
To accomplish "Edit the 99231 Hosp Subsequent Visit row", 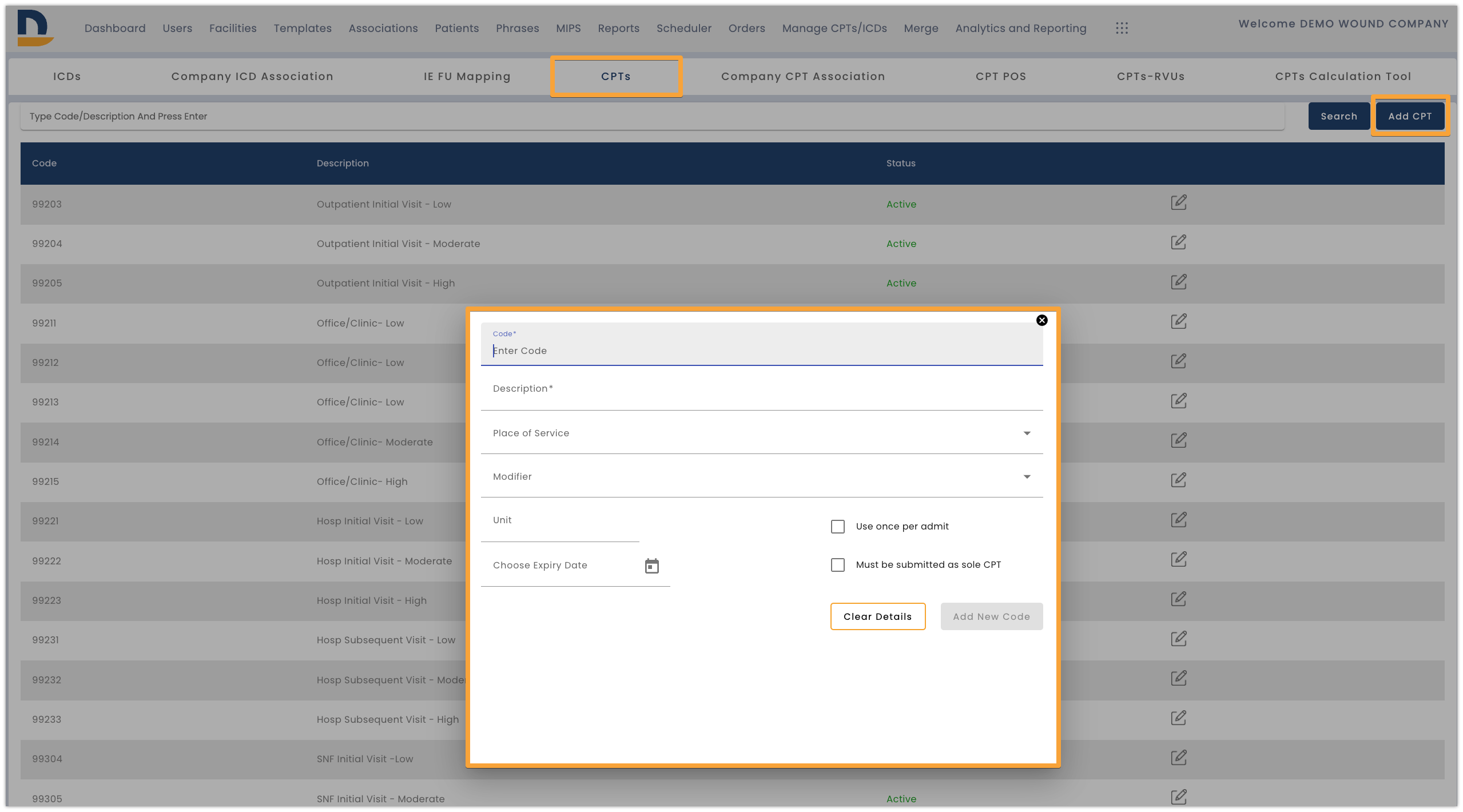I will pos(1178,638).
